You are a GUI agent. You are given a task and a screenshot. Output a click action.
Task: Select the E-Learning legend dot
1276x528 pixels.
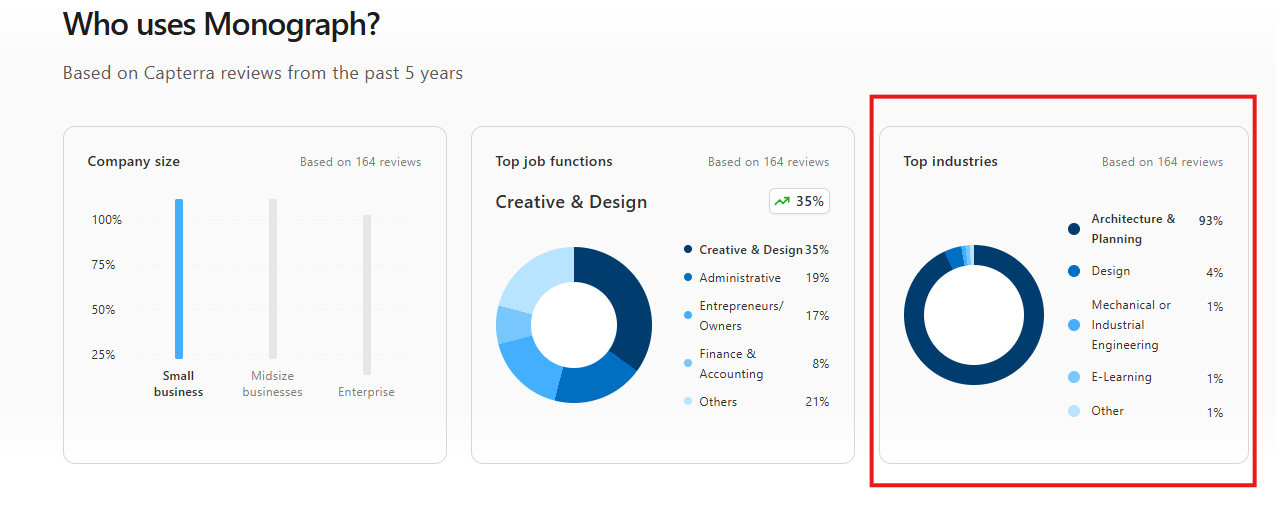[1074, 377]
